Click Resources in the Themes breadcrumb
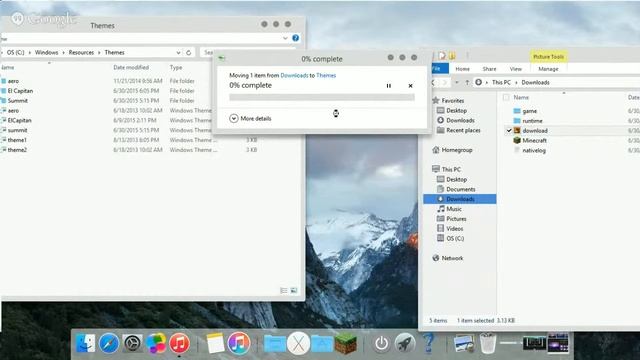The image size is (640, 360). (81, 53)
